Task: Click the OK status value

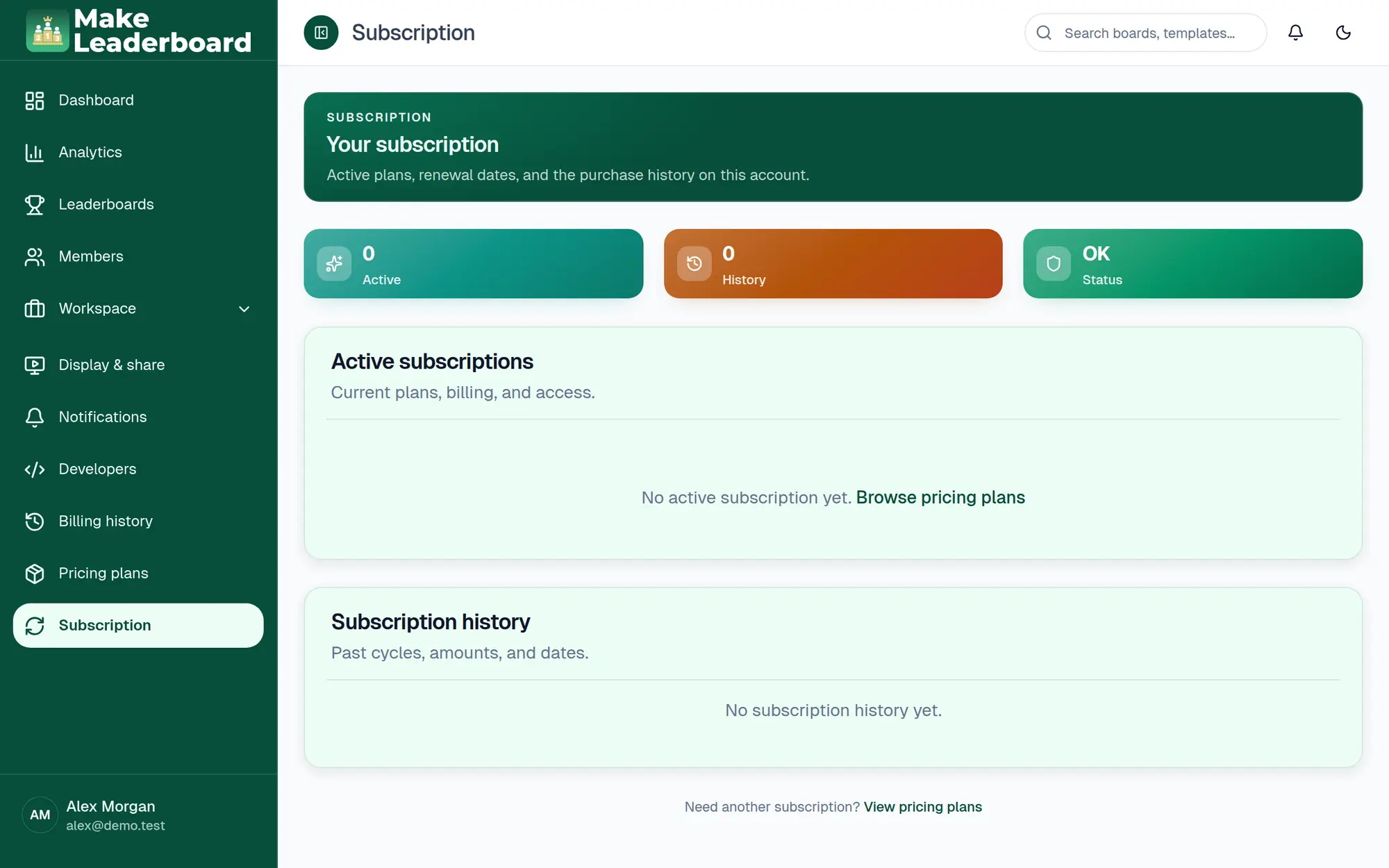Action: tap(1096, 253)
